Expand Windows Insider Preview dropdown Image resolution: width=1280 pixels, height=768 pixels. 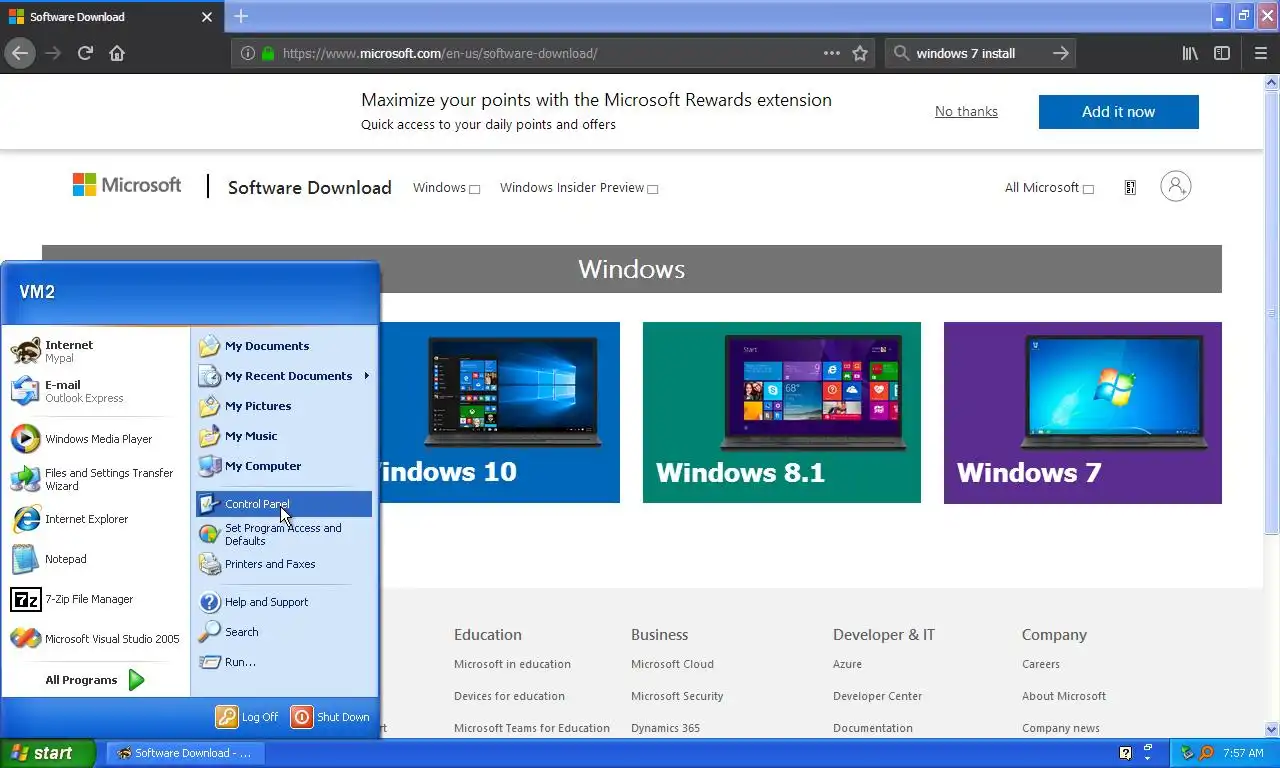coord(579,188)
